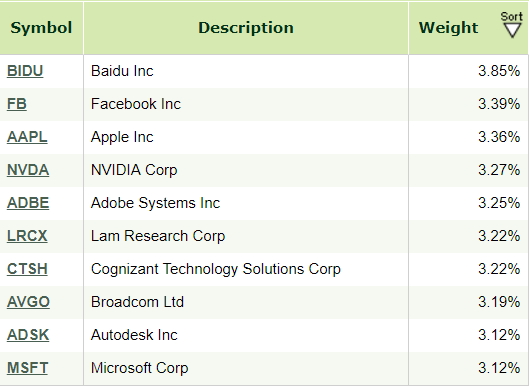Open the NVDA symbol link
Image resolution: width=529 pixels, height=386 pixels.
pos(28,170)
